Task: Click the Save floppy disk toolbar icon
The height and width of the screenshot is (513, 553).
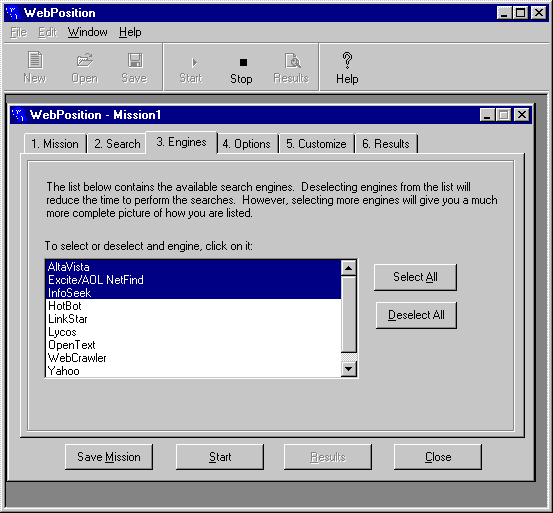Action: 135,60
